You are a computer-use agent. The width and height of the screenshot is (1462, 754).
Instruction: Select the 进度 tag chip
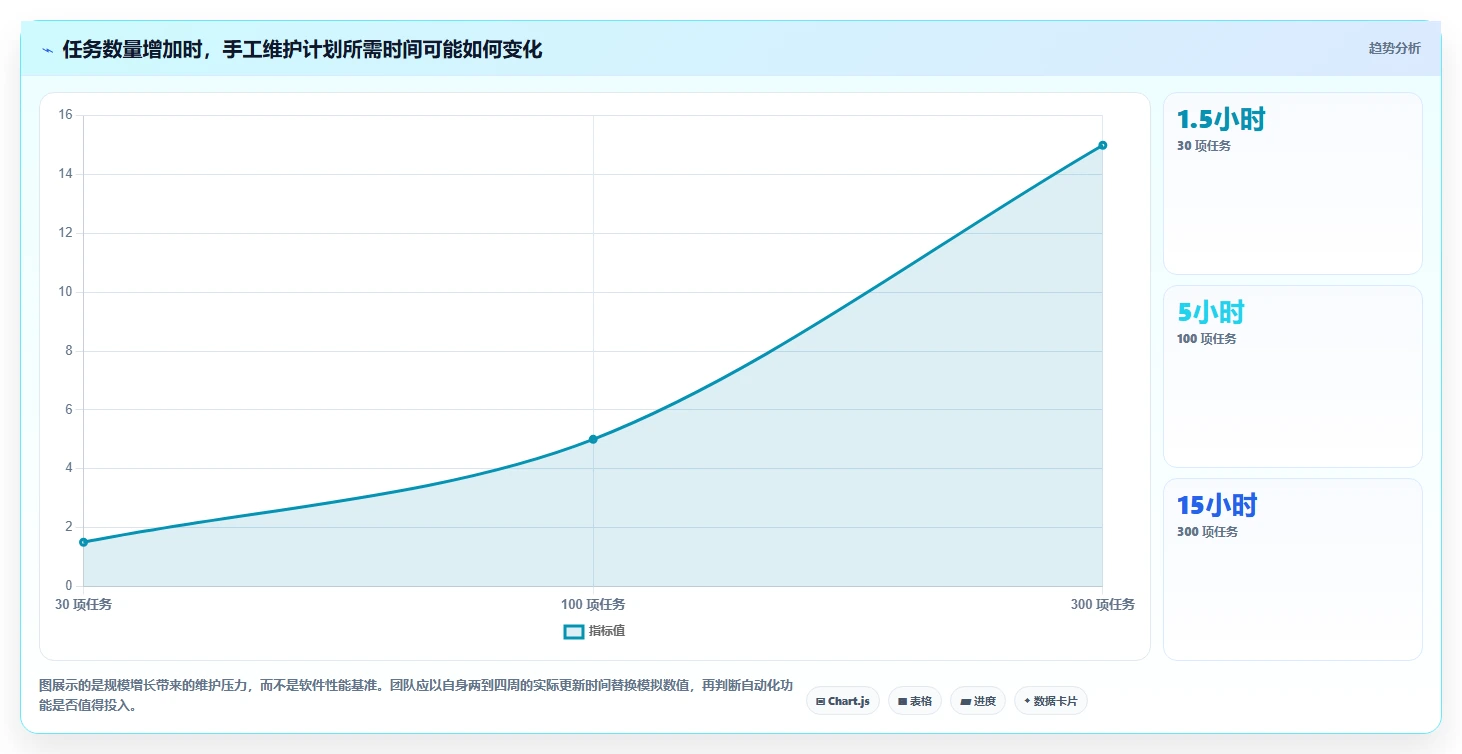click(978, 701)
